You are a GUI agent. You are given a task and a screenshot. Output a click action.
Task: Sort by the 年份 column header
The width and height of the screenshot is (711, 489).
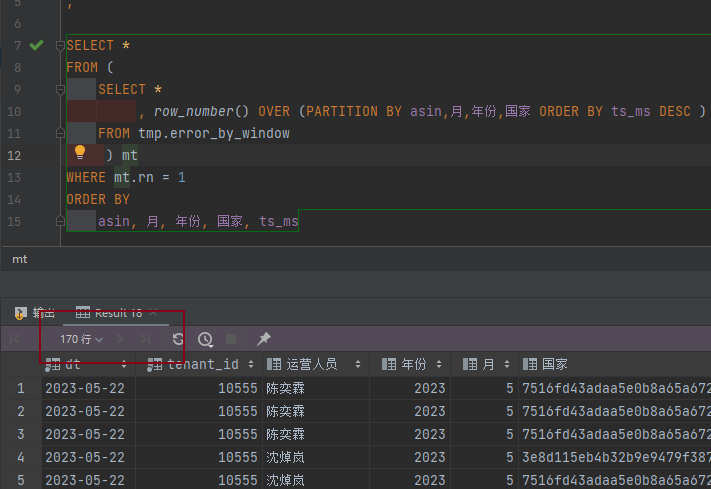click(410, 364)
